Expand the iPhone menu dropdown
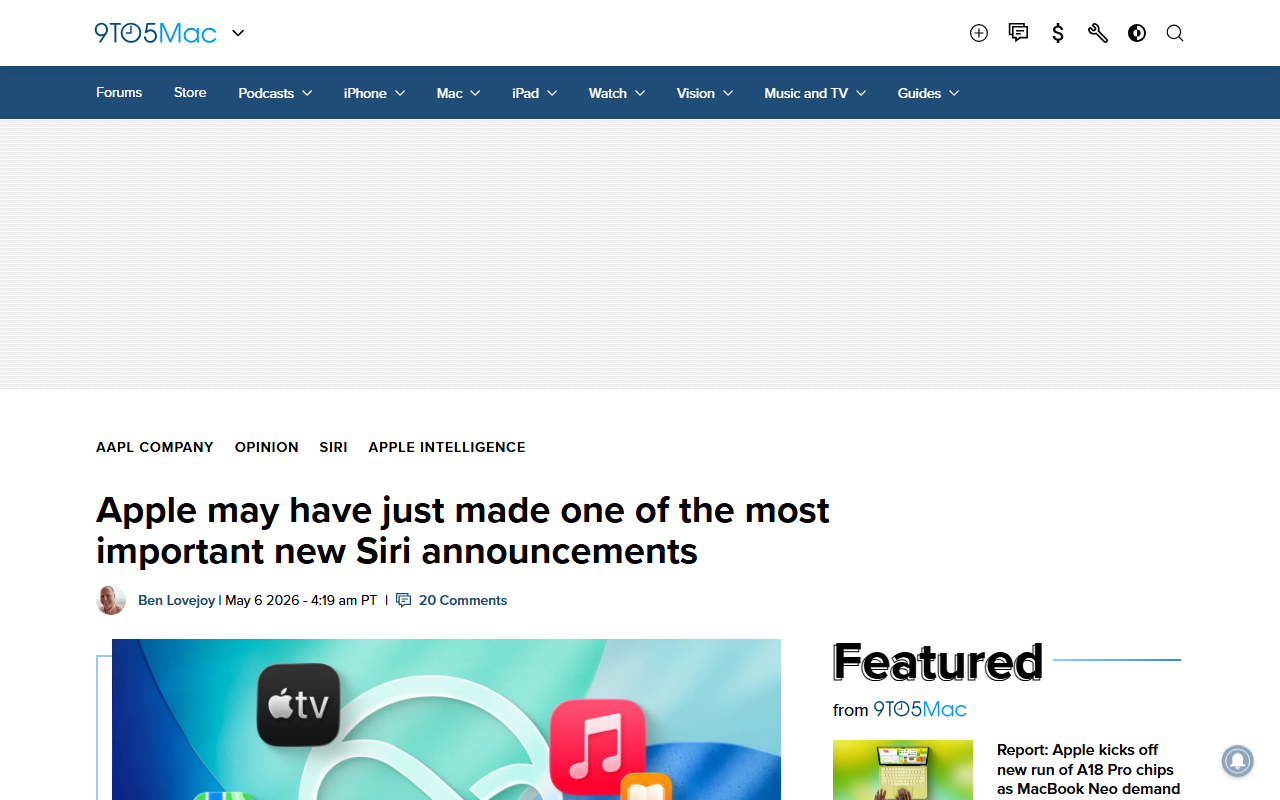The image size is (1280, 800). [374, 93]
